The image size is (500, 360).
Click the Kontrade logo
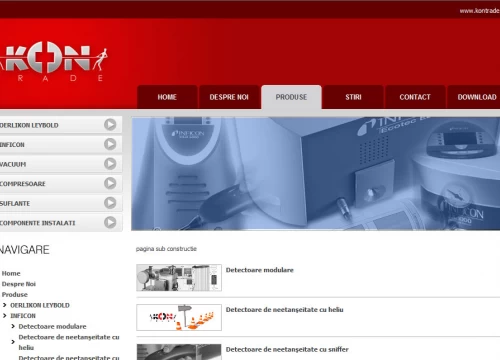click(53, 61)
